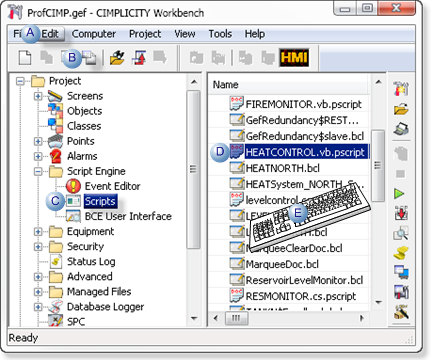Open the Event Editor item
This screenshot has height=361, width=433.
point(112,186)
